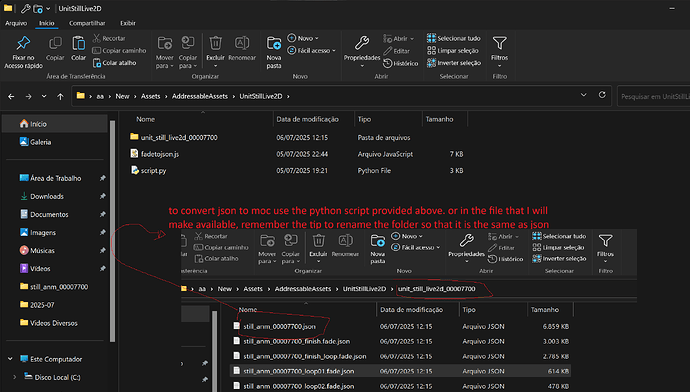Go up one folder level
The width and height of the screenshot is (690, 392).
coord(60,96)
